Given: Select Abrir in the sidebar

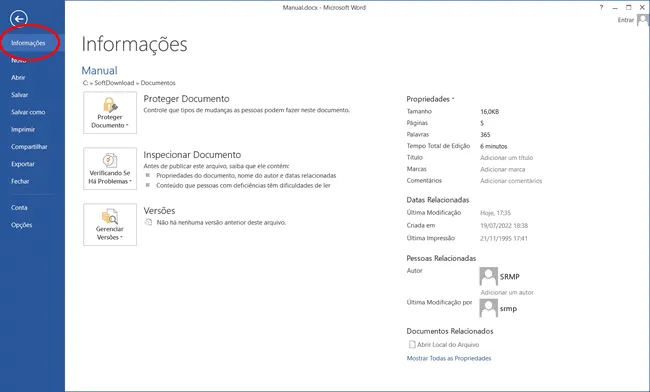Looking at the screenshot, I should pos(18,77).
